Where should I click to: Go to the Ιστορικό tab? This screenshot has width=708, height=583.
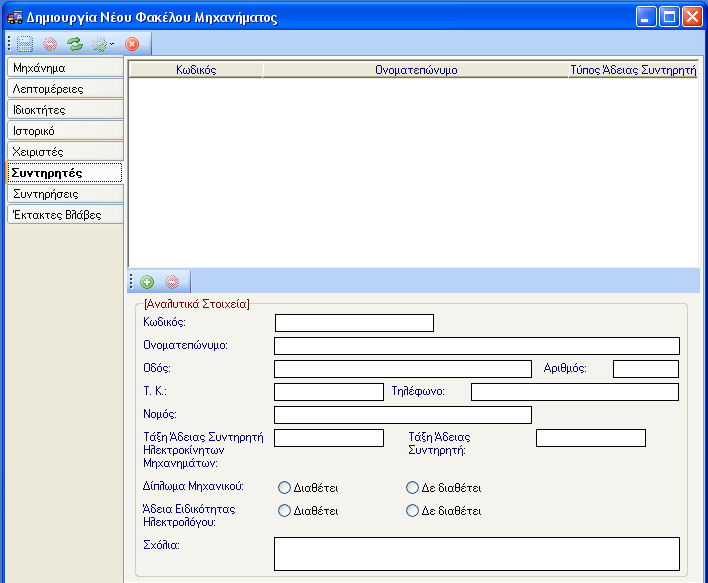[65, 131]
